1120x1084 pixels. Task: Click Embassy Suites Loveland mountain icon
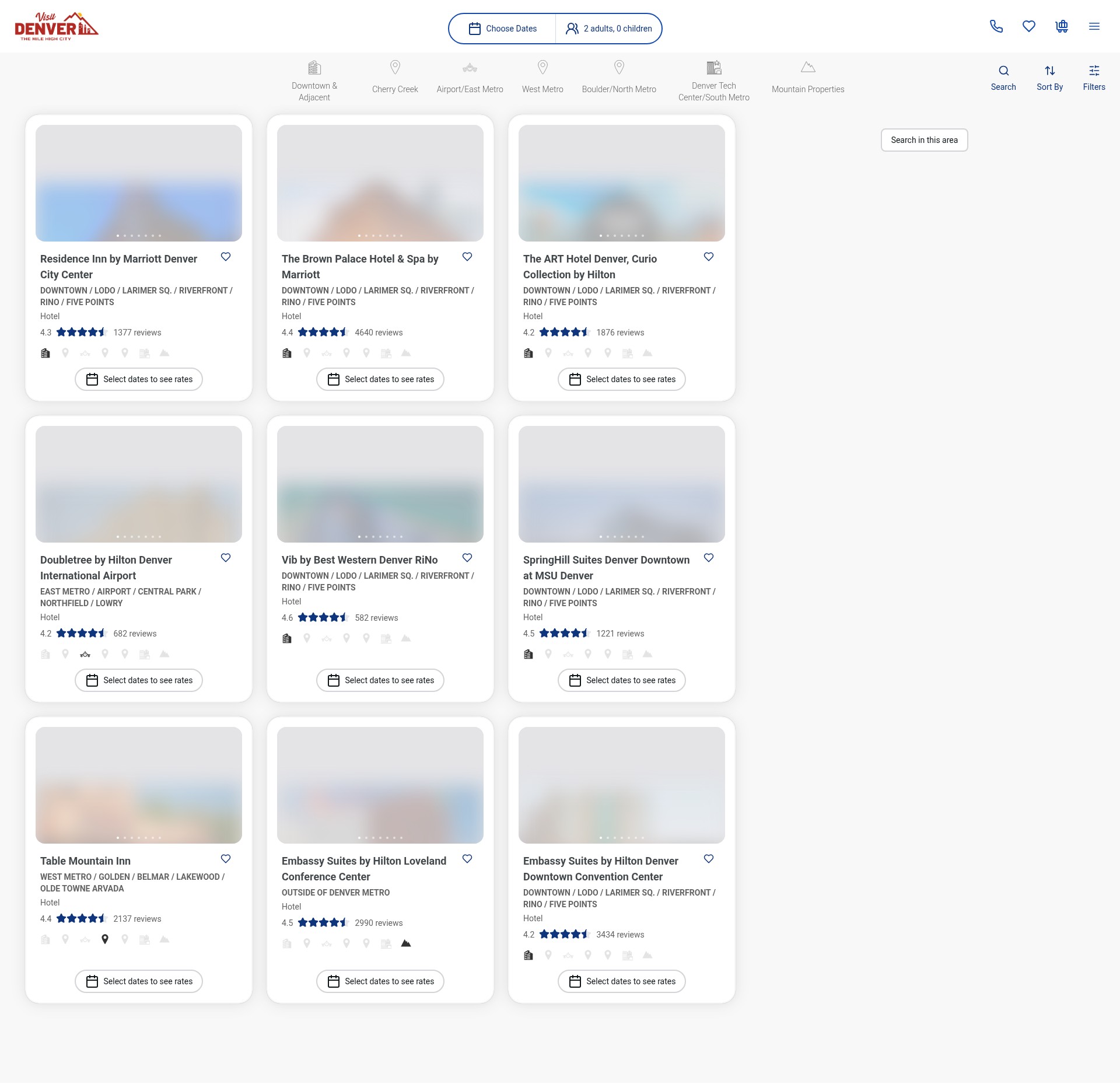point(406,943)
